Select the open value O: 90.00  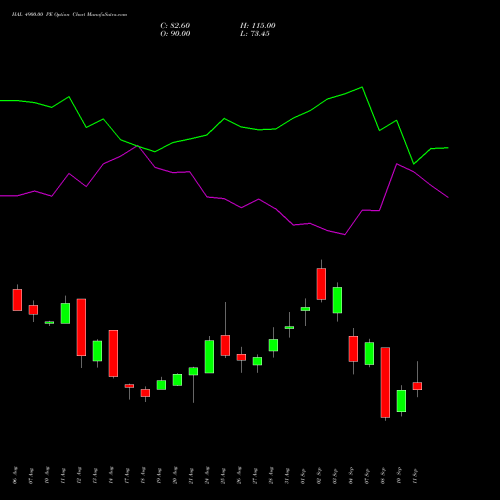pos(175,34)
